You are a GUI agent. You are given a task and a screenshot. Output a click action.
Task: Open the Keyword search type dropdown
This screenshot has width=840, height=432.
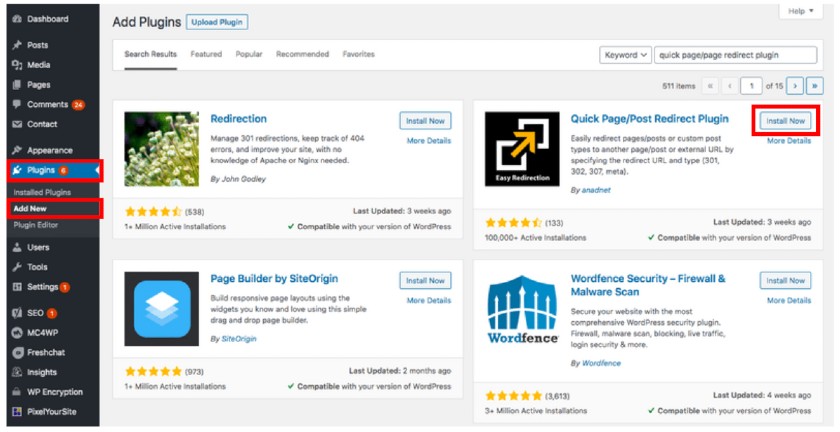625,55
